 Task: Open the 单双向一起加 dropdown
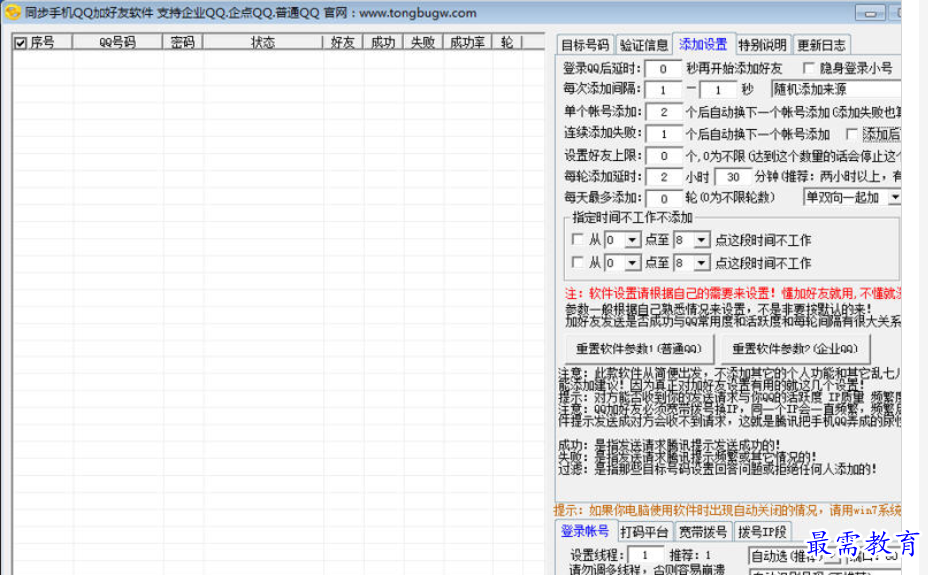(852, 197)
